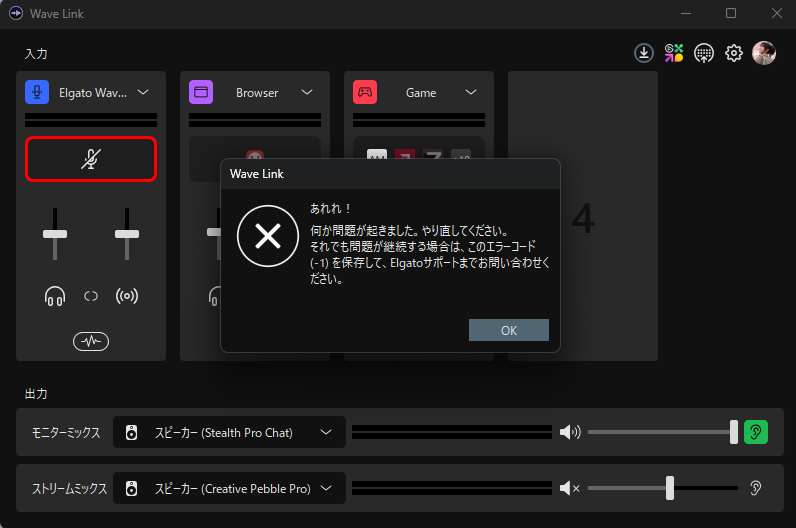Expand the Browser channel dropdown arrow

coord(307,92)
